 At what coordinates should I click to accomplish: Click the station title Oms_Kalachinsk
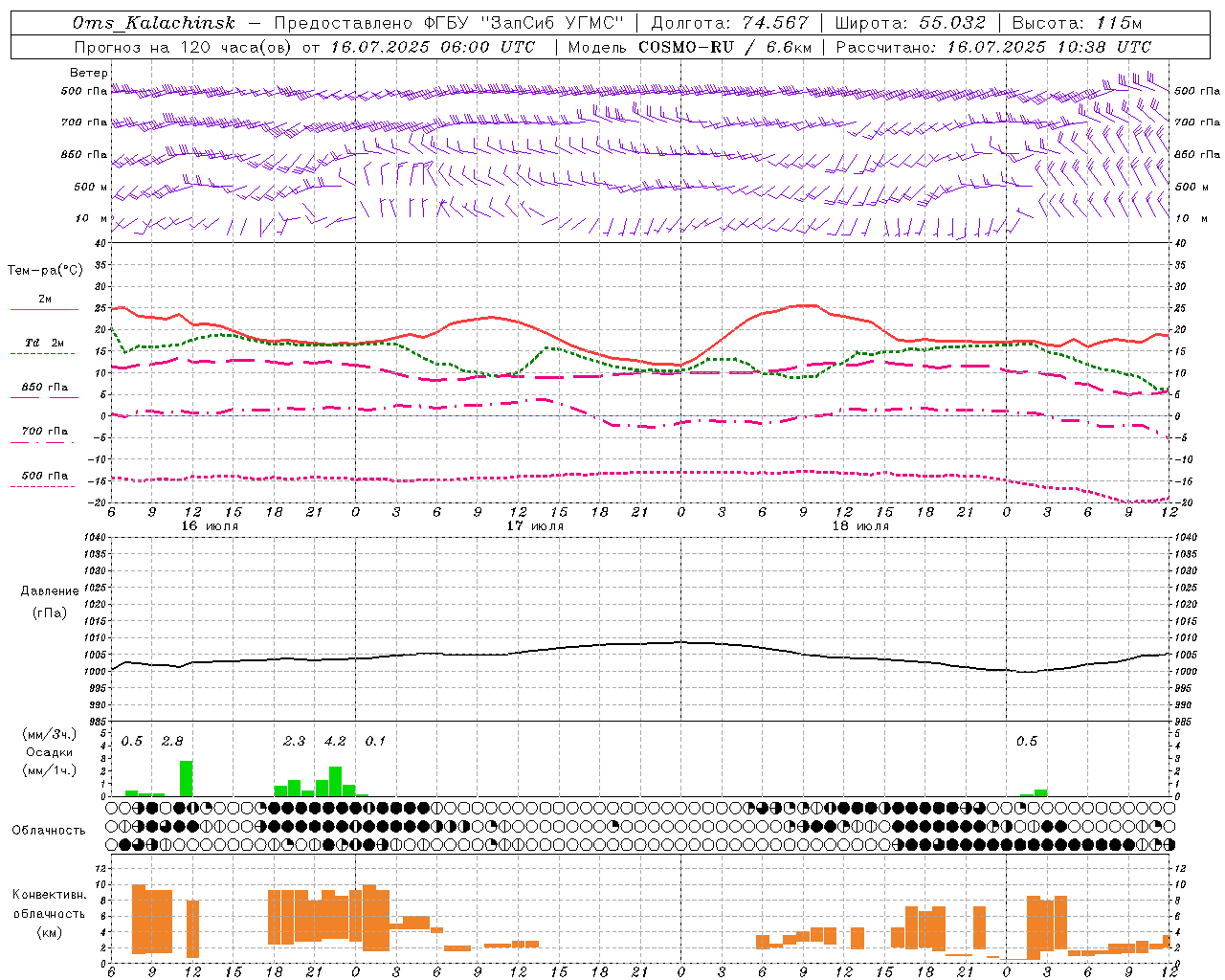[x=153, y=23]
